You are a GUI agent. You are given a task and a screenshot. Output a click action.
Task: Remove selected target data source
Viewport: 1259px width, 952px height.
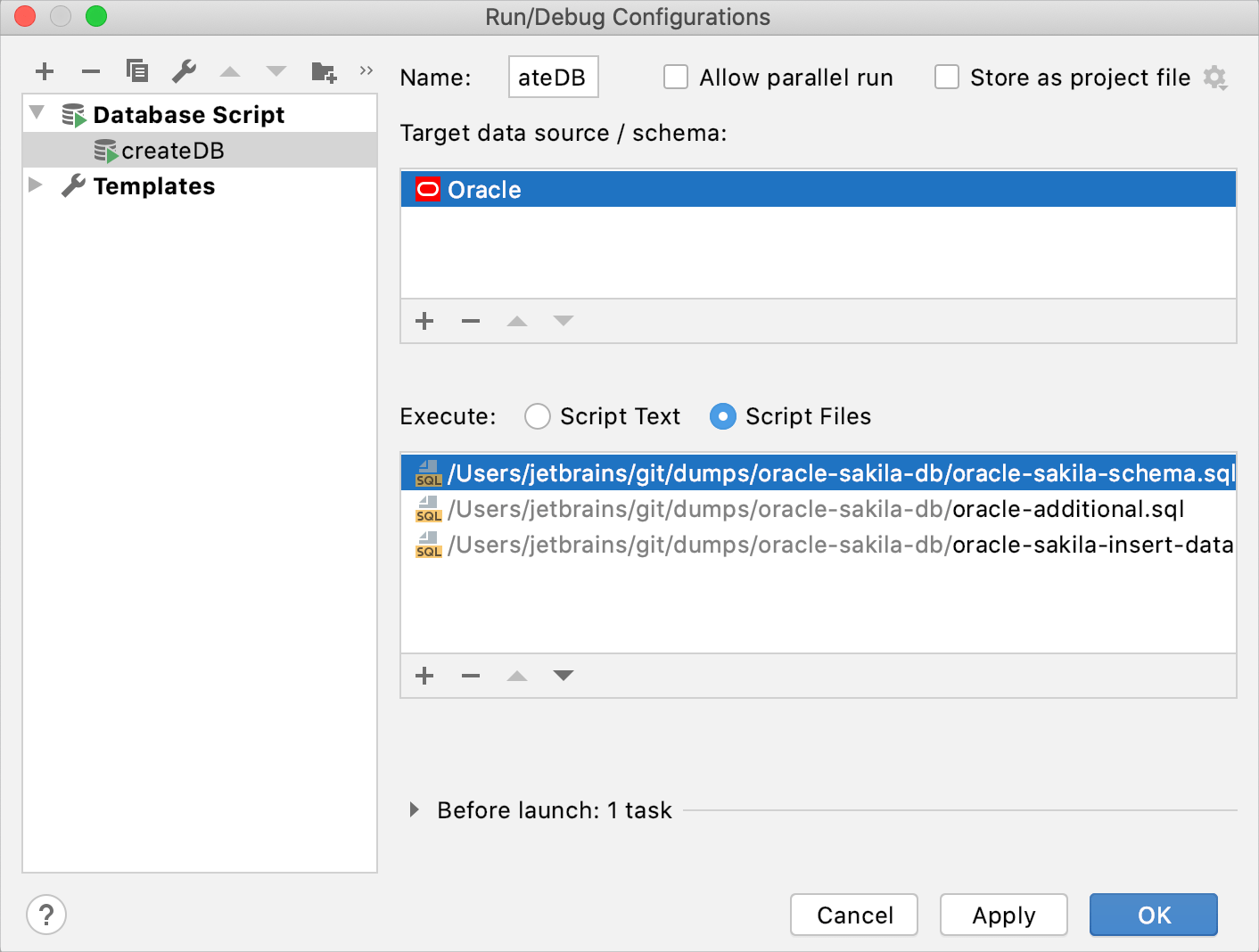471,321
